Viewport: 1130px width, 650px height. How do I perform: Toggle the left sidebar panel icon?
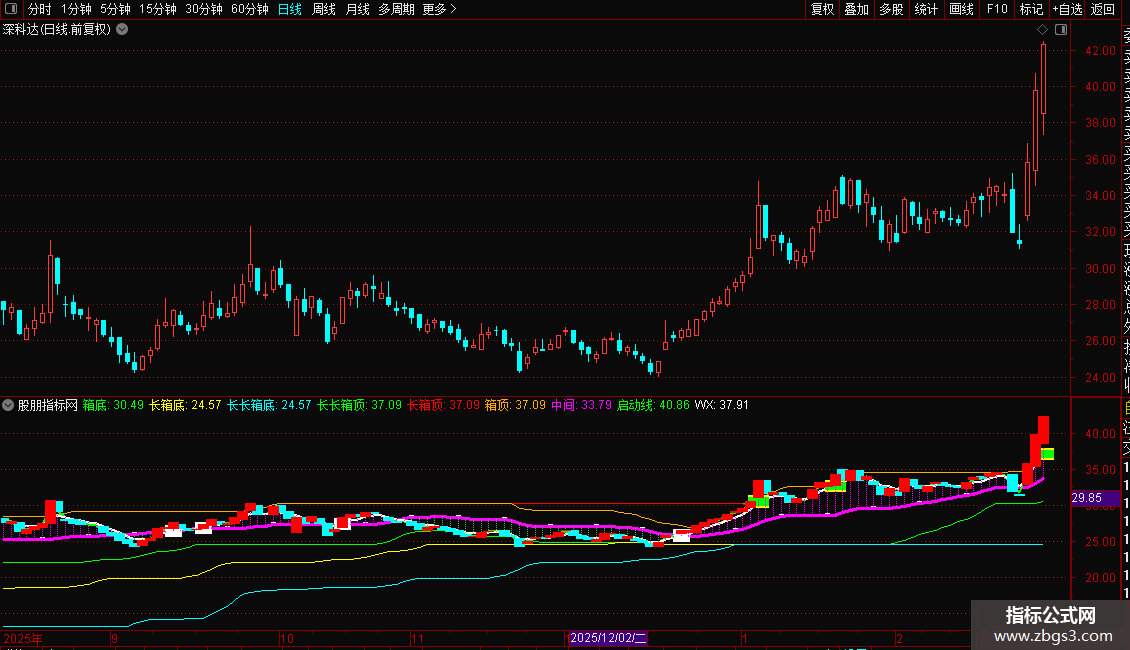pyautogui.click(x=11, y=9)
